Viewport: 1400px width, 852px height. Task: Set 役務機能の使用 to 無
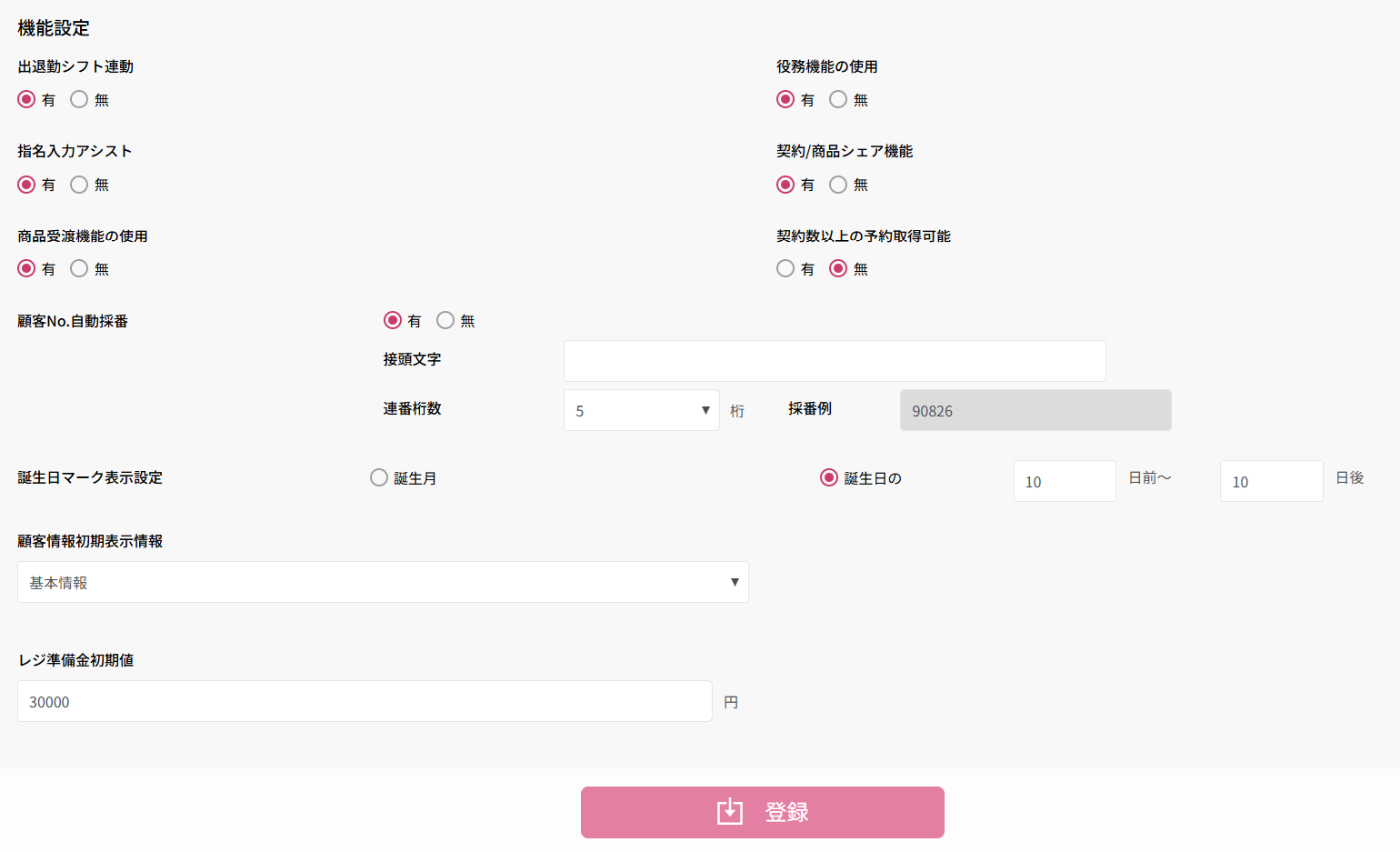[838, 100]
